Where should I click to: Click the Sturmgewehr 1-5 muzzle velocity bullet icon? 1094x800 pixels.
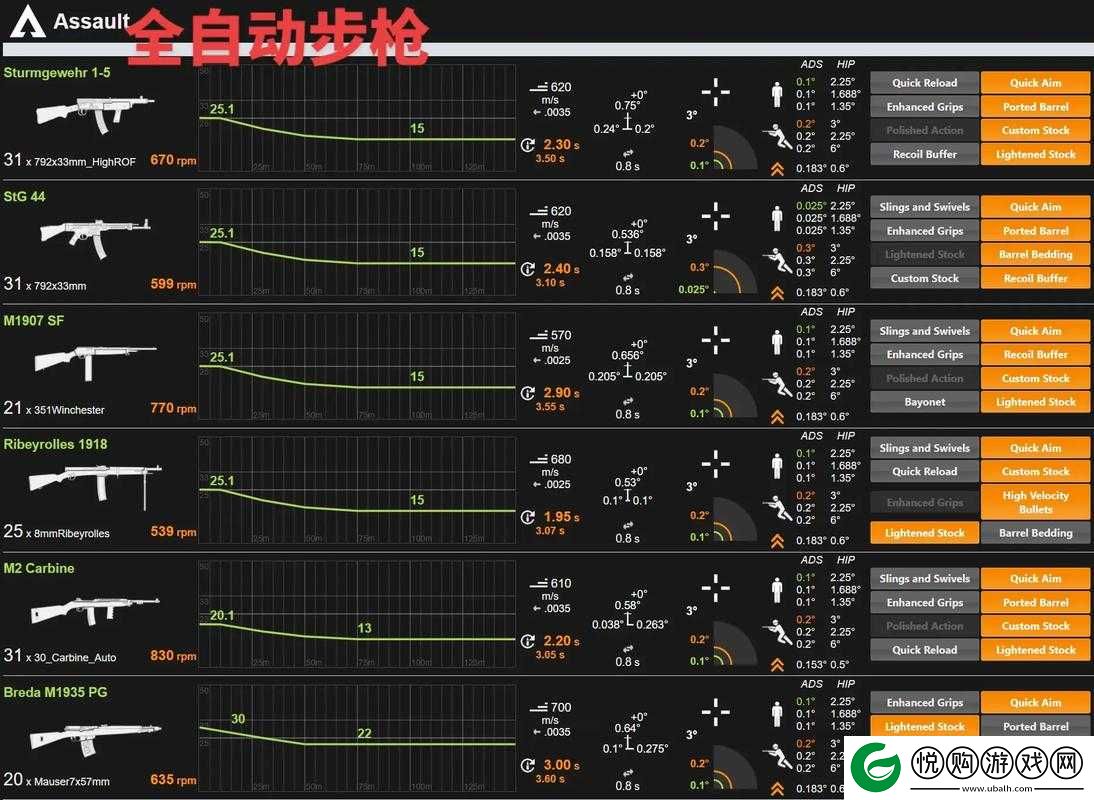(x=539, y=88)
